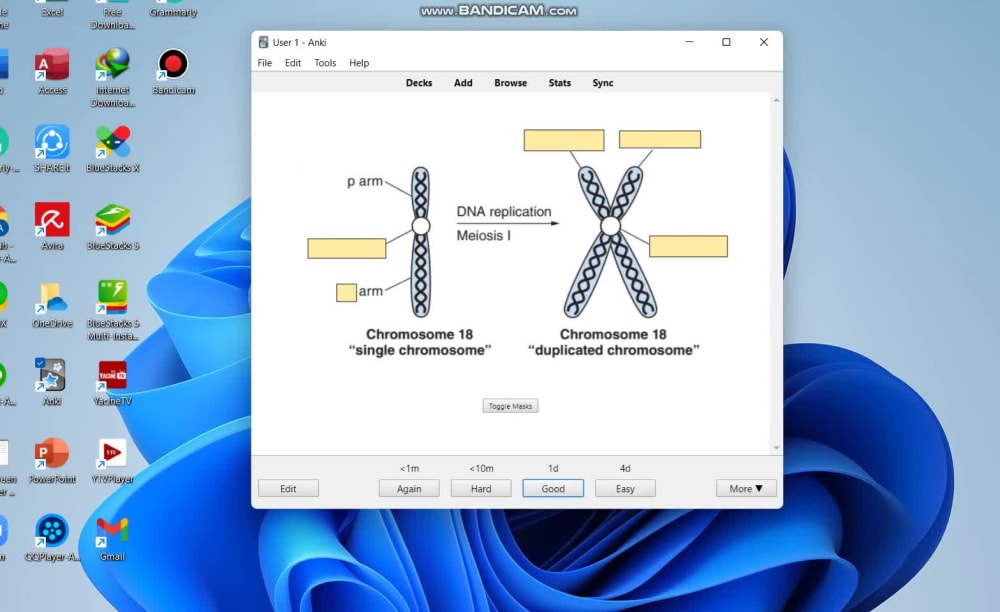
Task: Launch the Grammarly desktop icon
Action: pyautogui.click(x=173, y=9)
